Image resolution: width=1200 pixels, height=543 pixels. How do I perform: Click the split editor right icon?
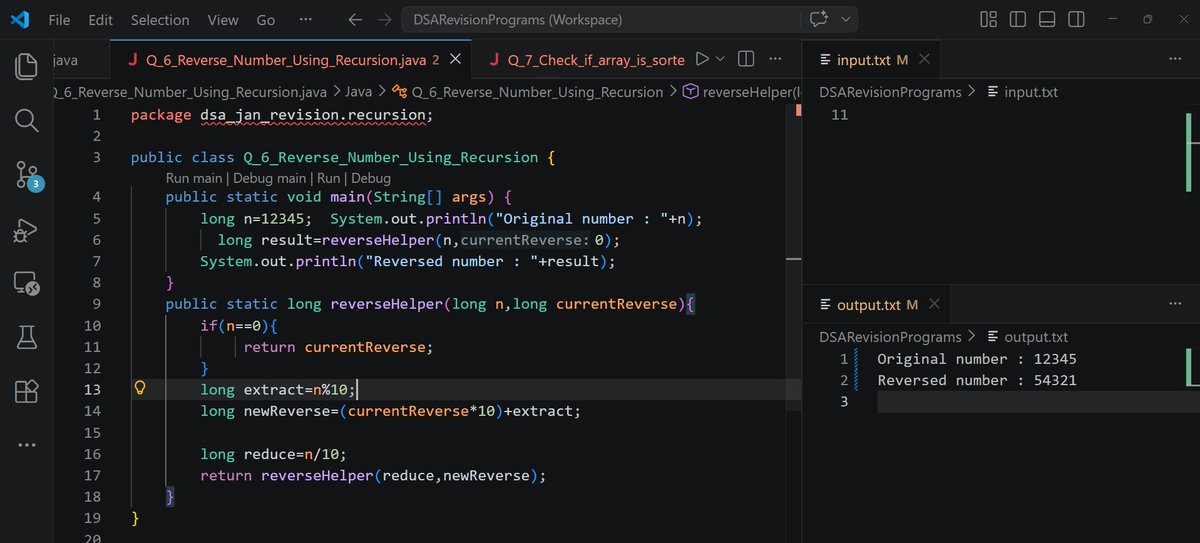(746, 60)
